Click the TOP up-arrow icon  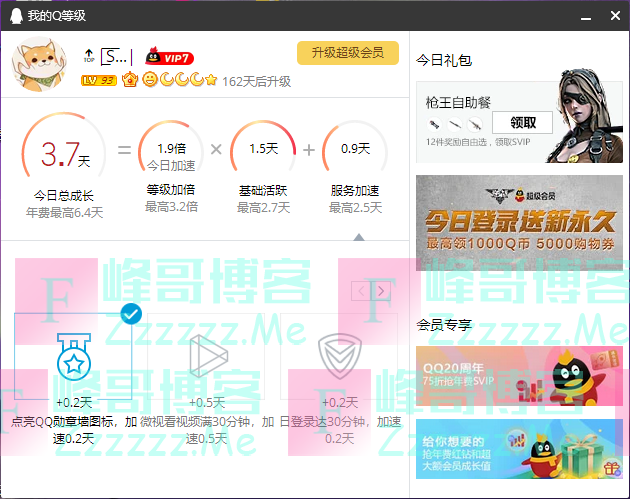89,56
